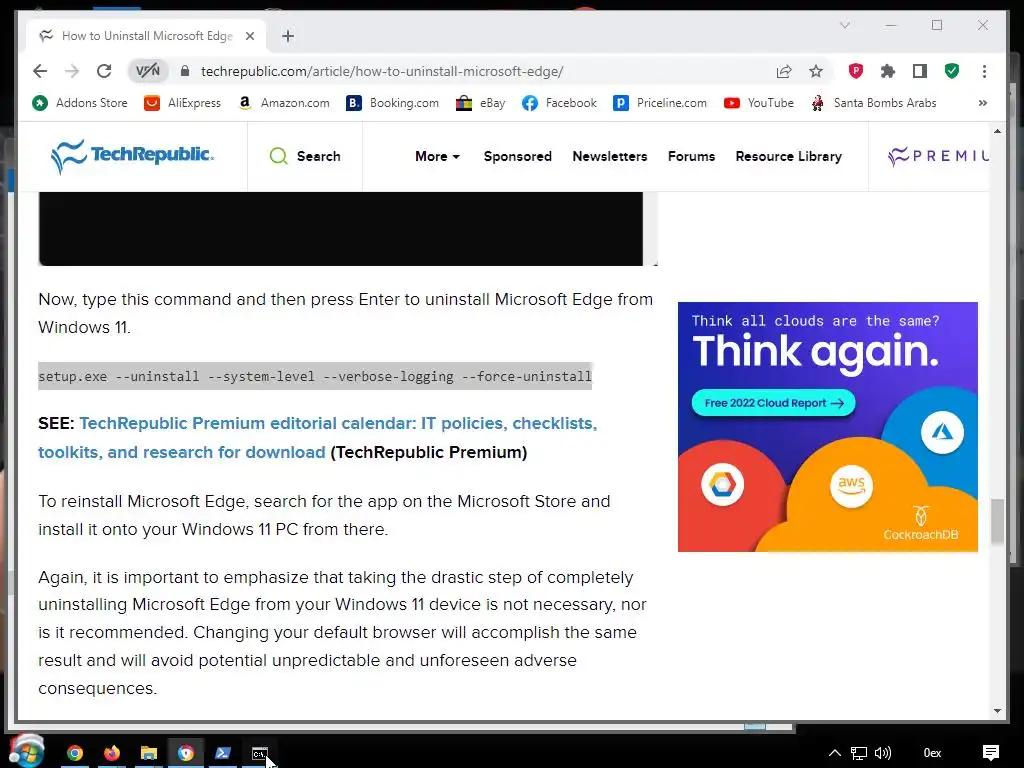
Task: Switch to active Chrome window in taskbar
Action: point(185,753)
